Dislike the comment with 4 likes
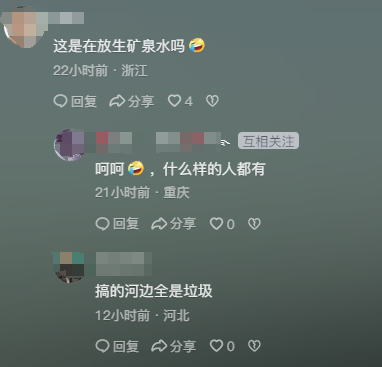 pos(212,101)
